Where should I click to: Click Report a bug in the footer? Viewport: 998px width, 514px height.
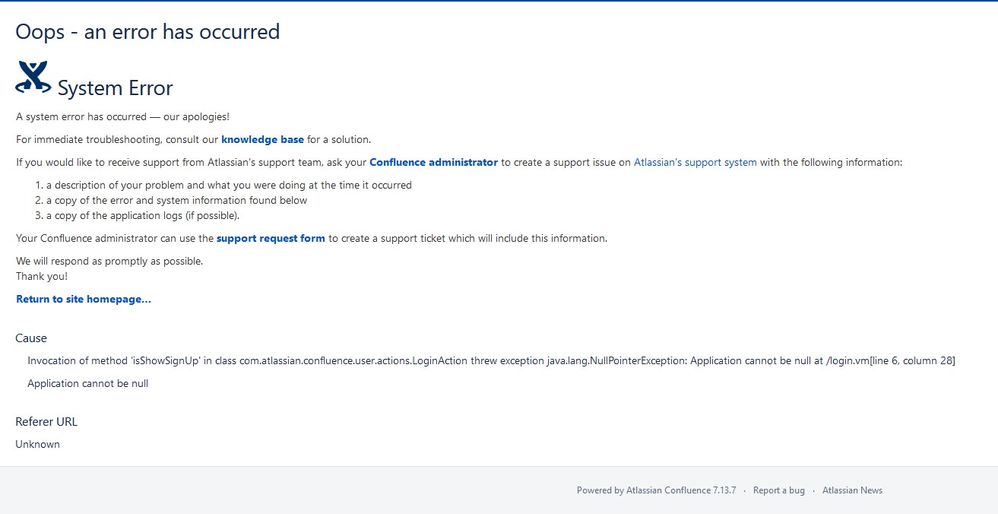778,490
